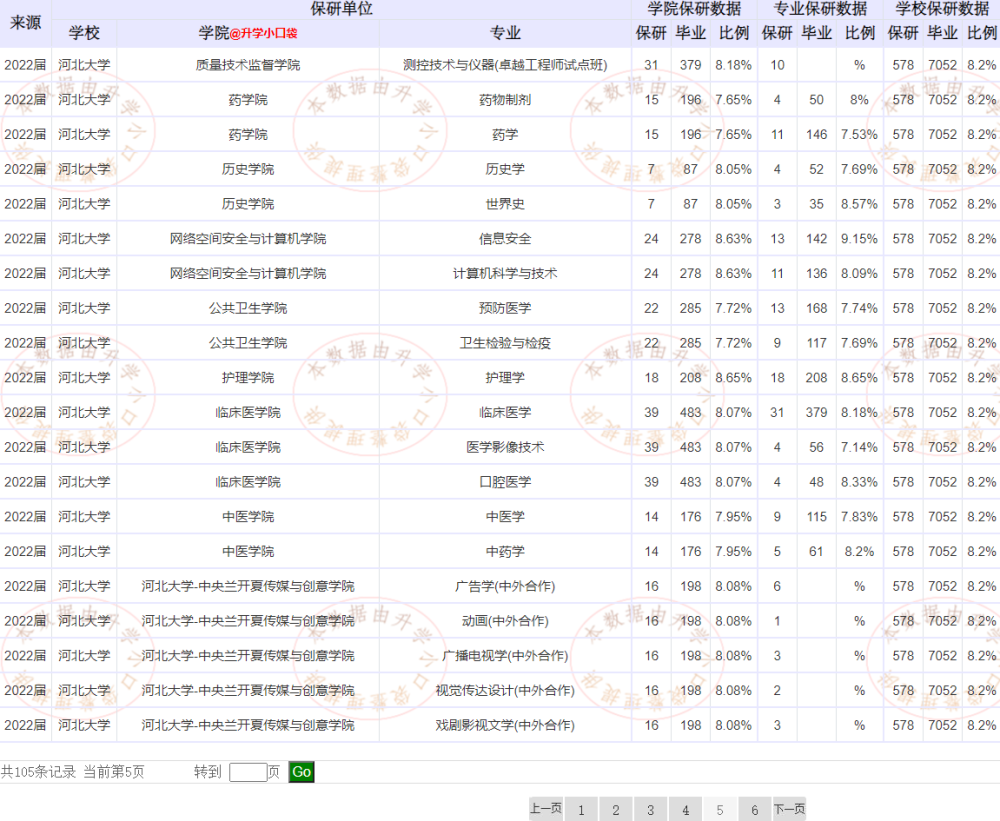
Task: Go to page 1
Action: 581,810
